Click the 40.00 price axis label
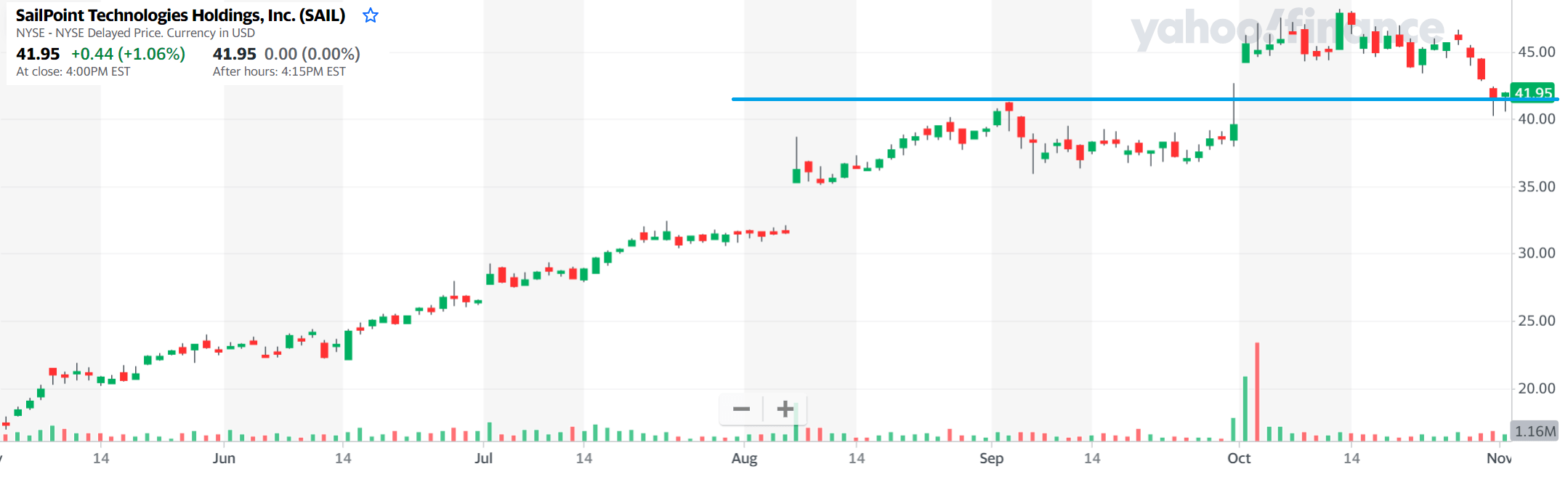 click(1537, 119)
